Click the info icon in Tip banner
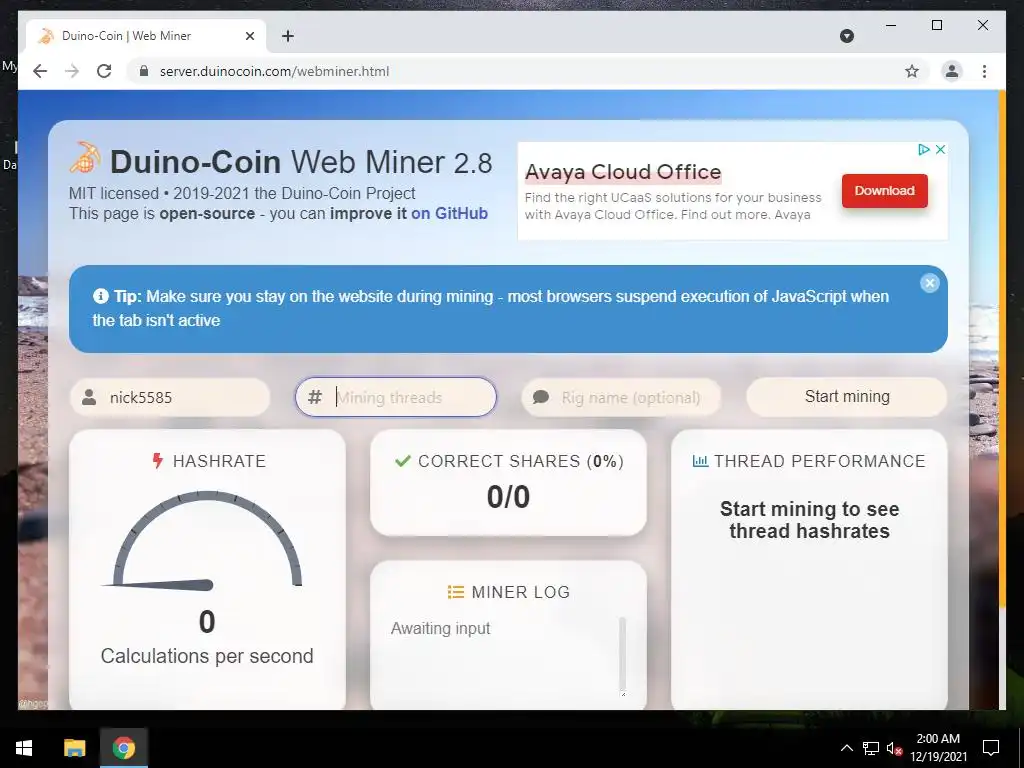1024x768 pixels. (x=101, y=296)
